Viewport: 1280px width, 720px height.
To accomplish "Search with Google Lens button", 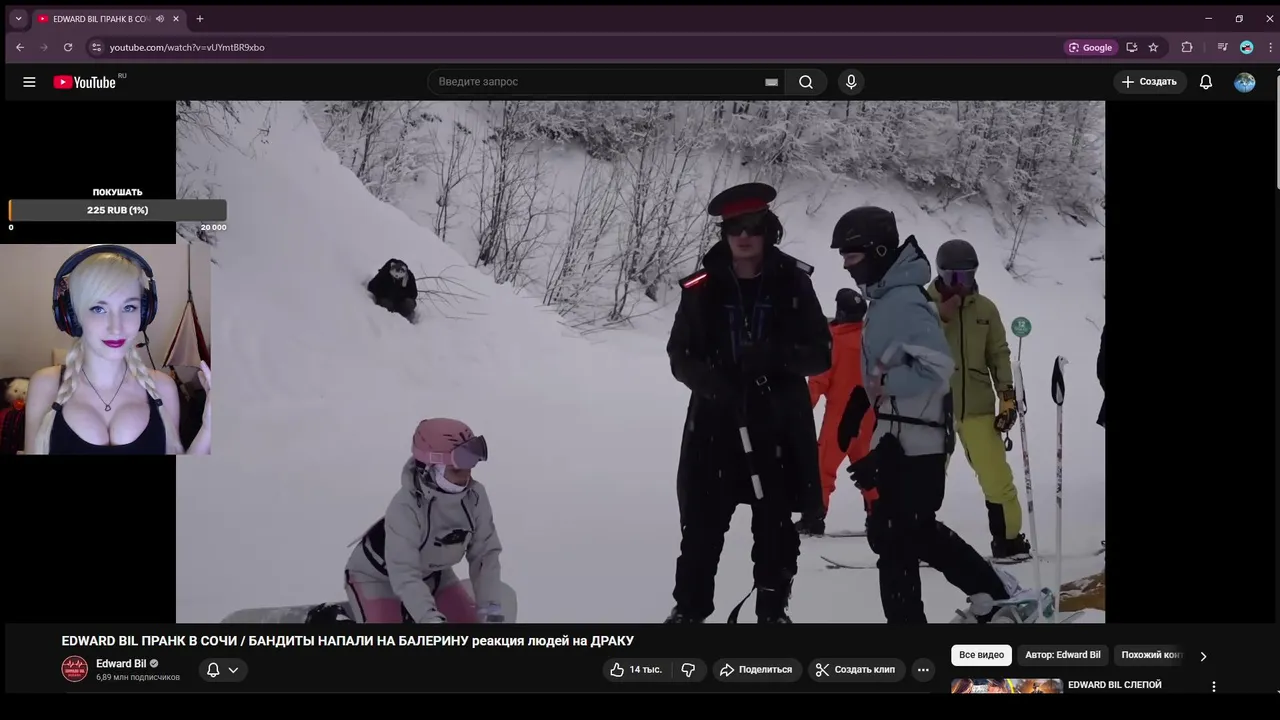I will [1090, 47].
